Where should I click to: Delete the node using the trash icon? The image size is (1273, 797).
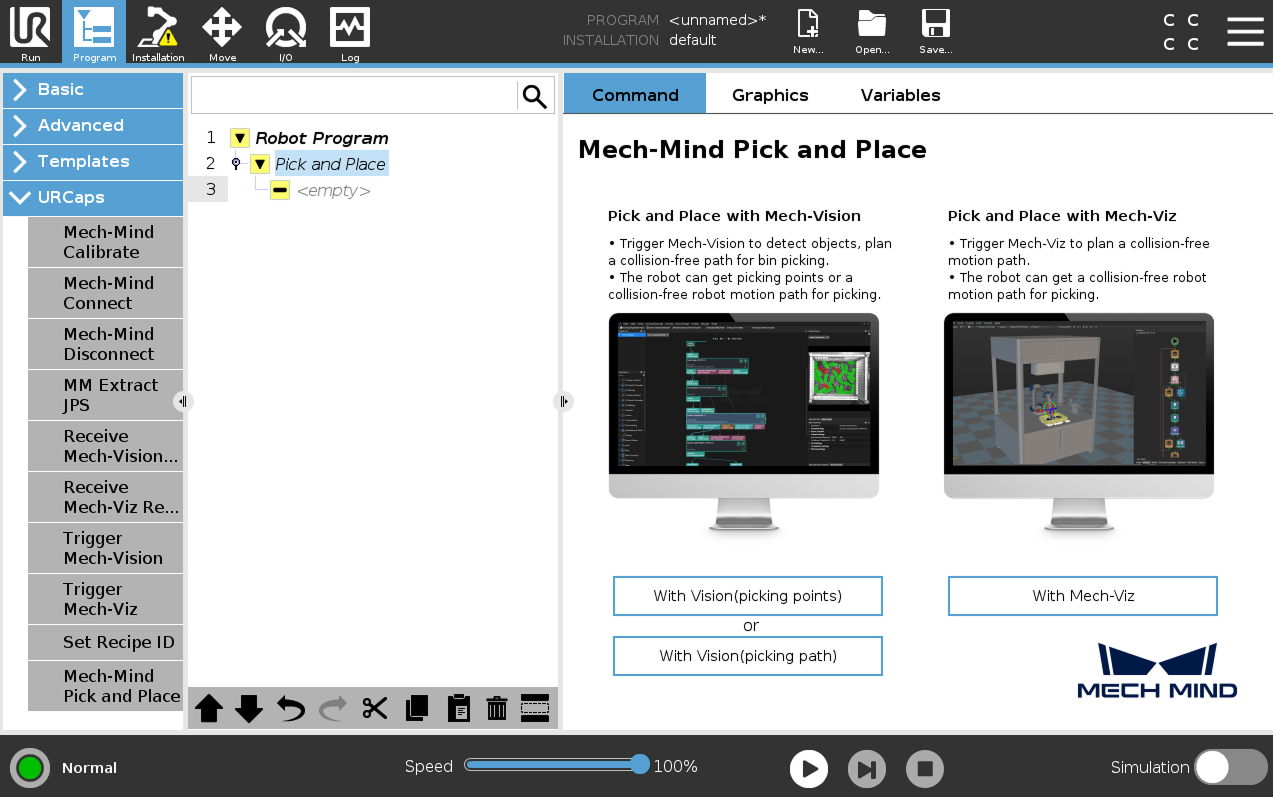coord(496,708)
